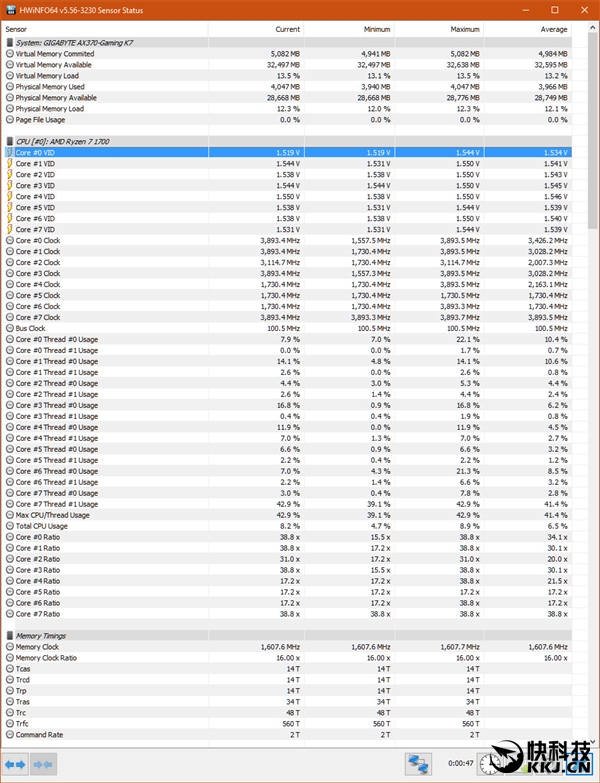This screenshot has width=600, height=783.
Task: Select the highlighted Core #0 VID row
Action: [x=287, y=152]
